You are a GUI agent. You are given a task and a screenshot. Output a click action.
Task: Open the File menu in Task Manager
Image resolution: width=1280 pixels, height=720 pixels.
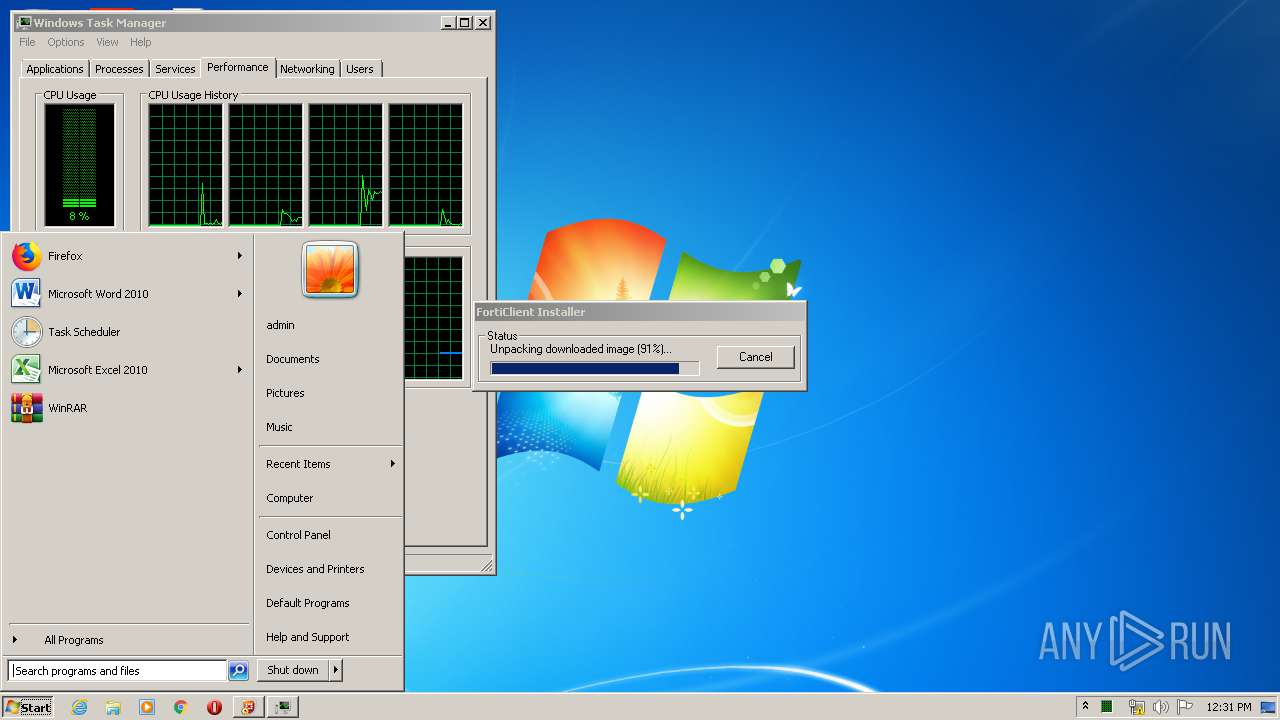(x=27, y=42)
